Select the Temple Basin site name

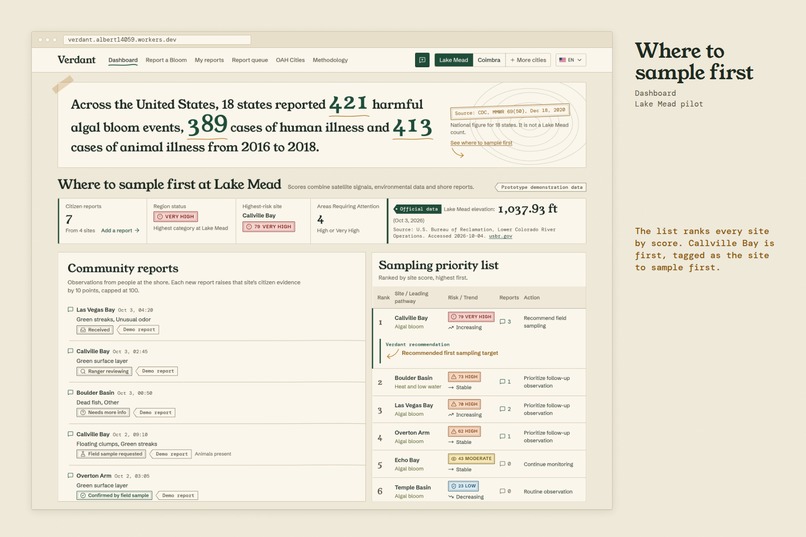coord(413,487)
